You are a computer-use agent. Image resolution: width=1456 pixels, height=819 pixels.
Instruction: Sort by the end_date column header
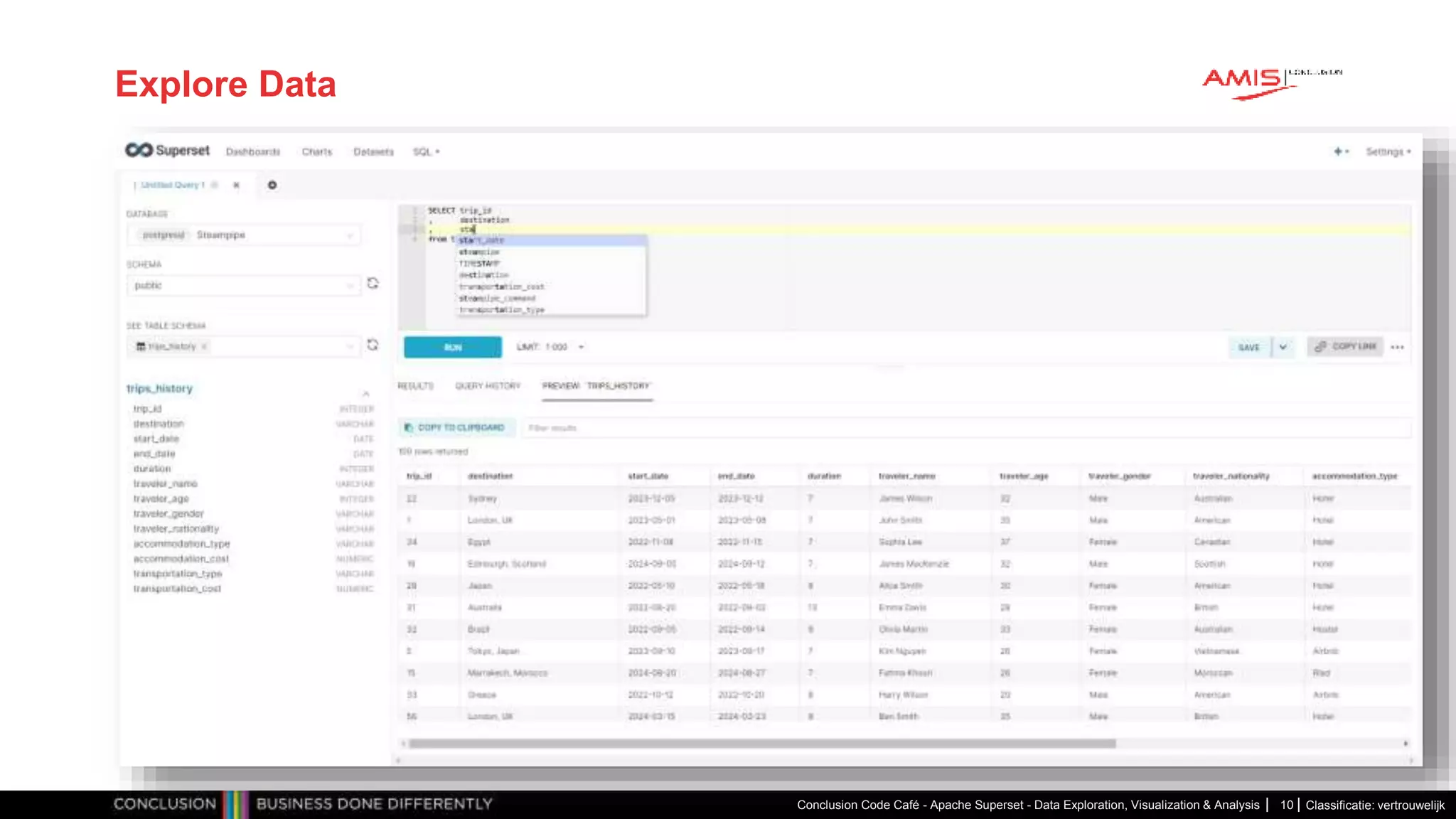[x=736, y=476]
